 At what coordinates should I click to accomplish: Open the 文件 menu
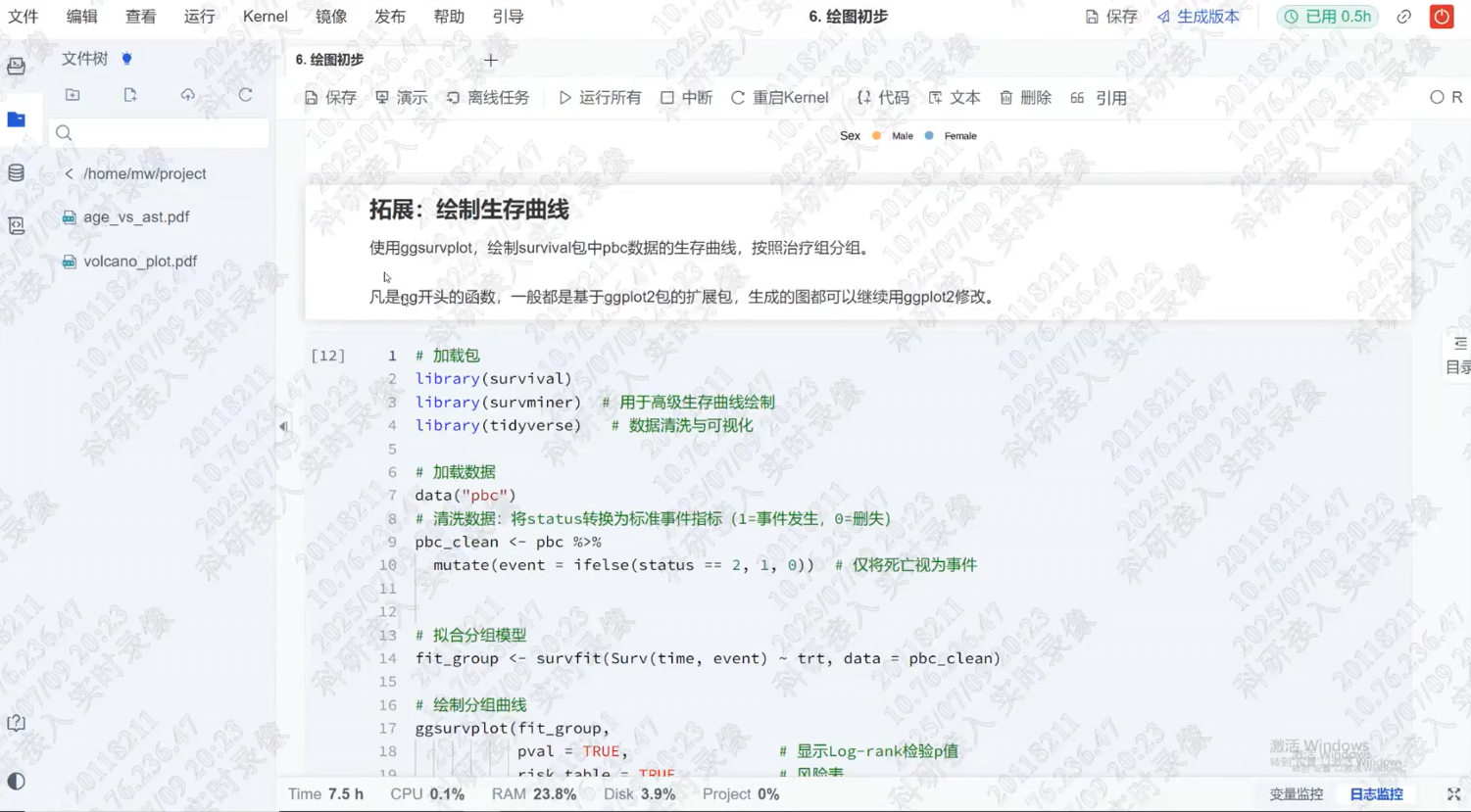click(24, 17)
